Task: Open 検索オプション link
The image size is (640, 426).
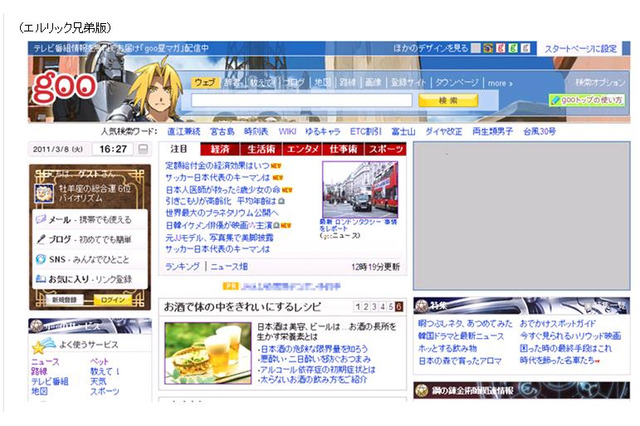Action: click(600, 82)
